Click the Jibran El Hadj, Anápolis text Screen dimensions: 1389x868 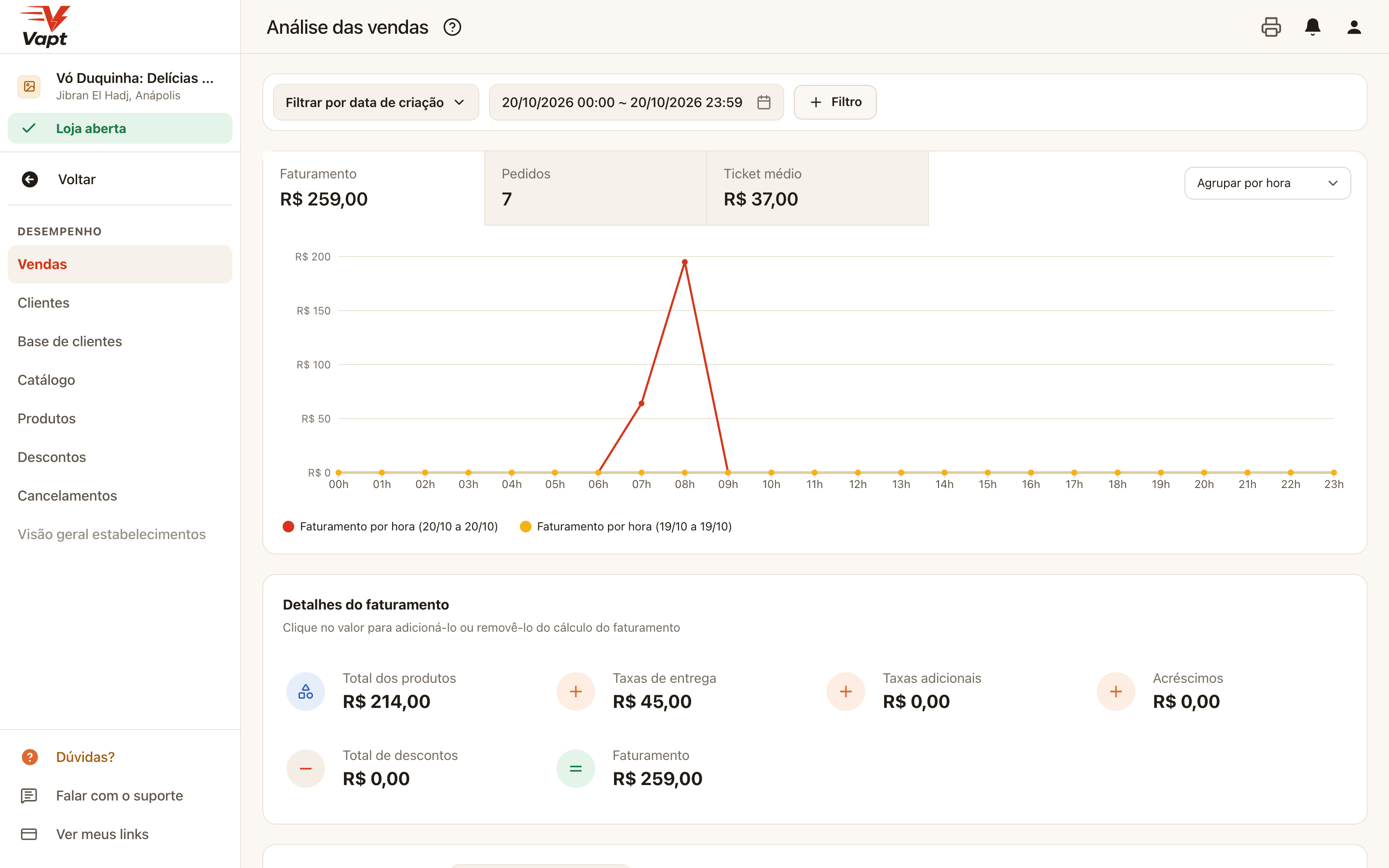coord(118,95)
